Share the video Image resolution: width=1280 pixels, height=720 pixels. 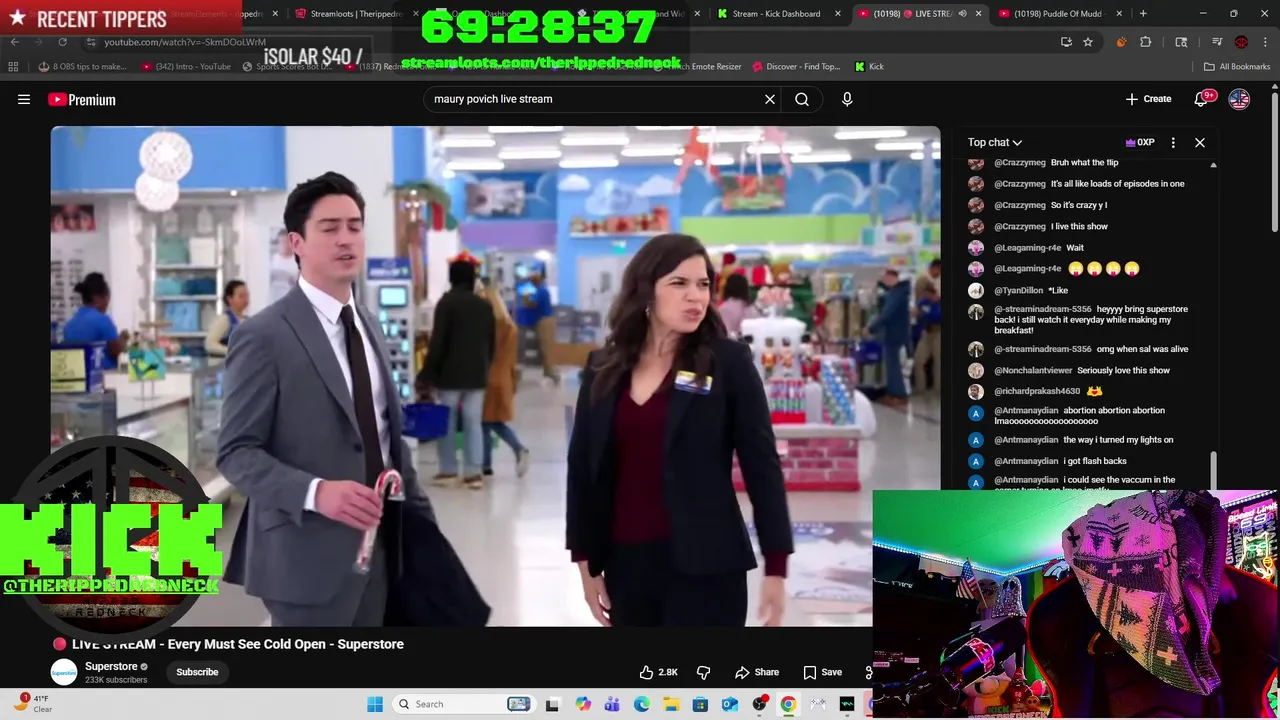click(757, 672)
